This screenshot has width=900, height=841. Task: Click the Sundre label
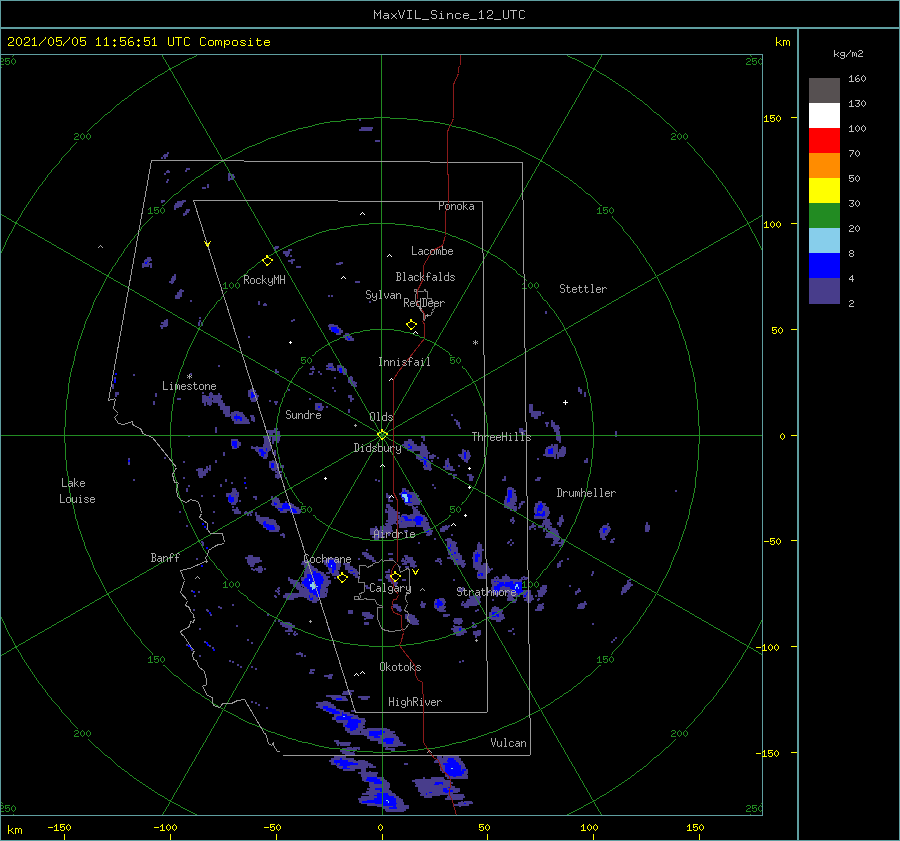point(303,415)
